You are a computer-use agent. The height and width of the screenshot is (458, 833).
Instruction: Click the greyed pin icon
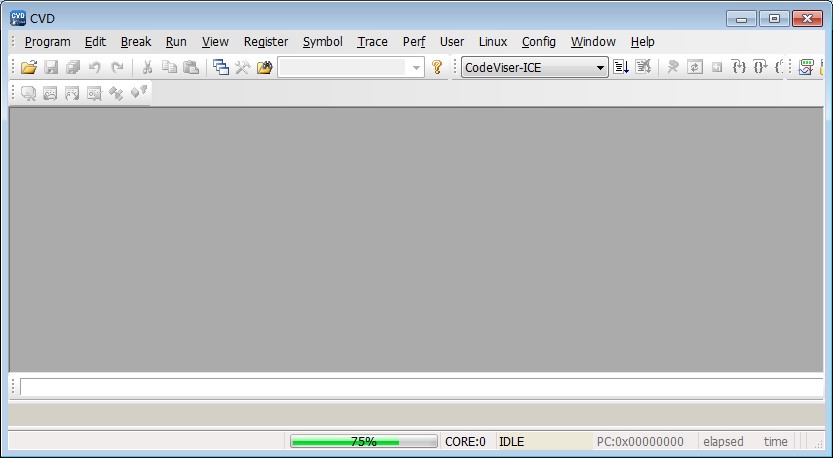673,67
